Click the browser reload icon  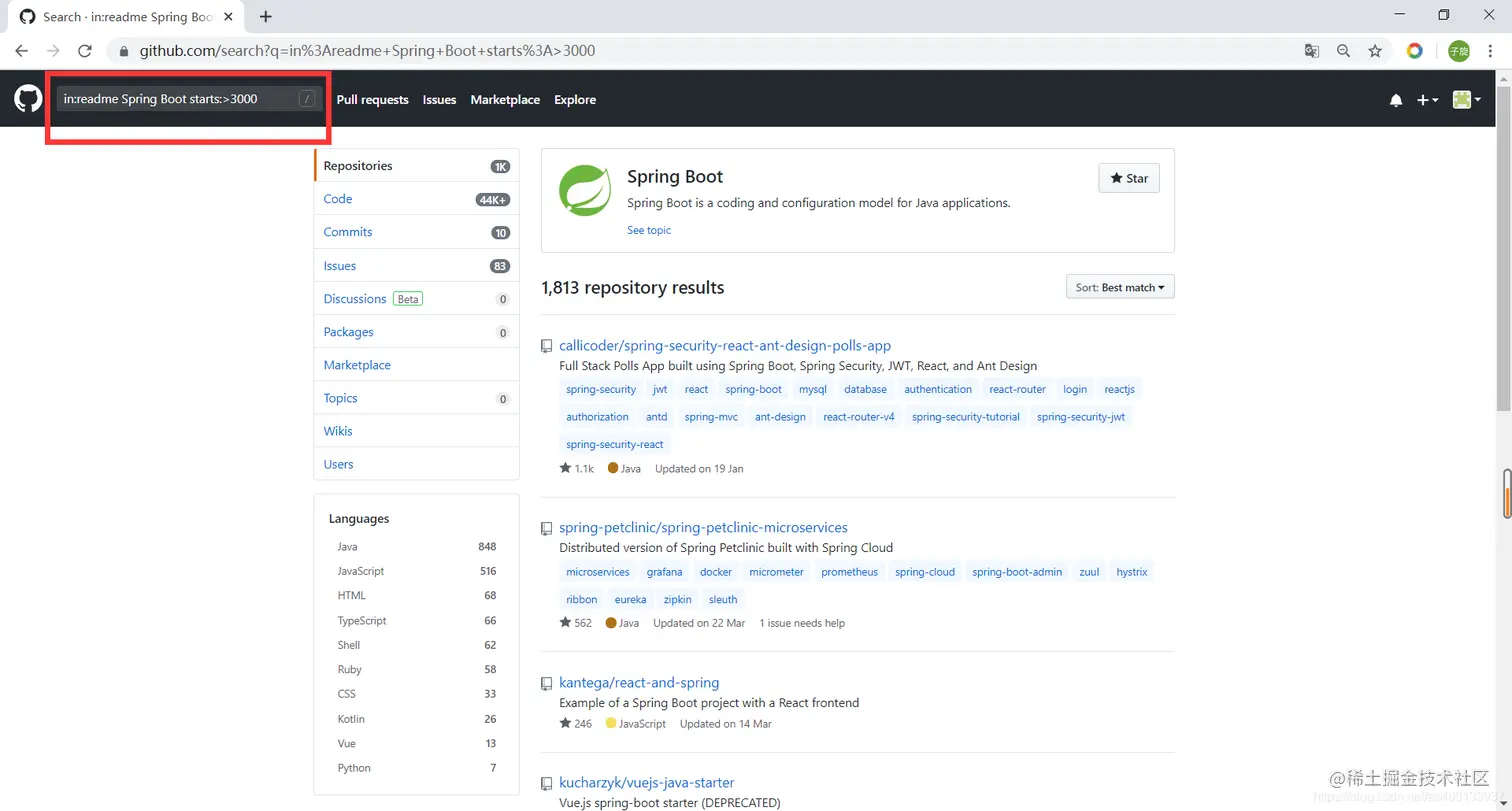[85, 50]
